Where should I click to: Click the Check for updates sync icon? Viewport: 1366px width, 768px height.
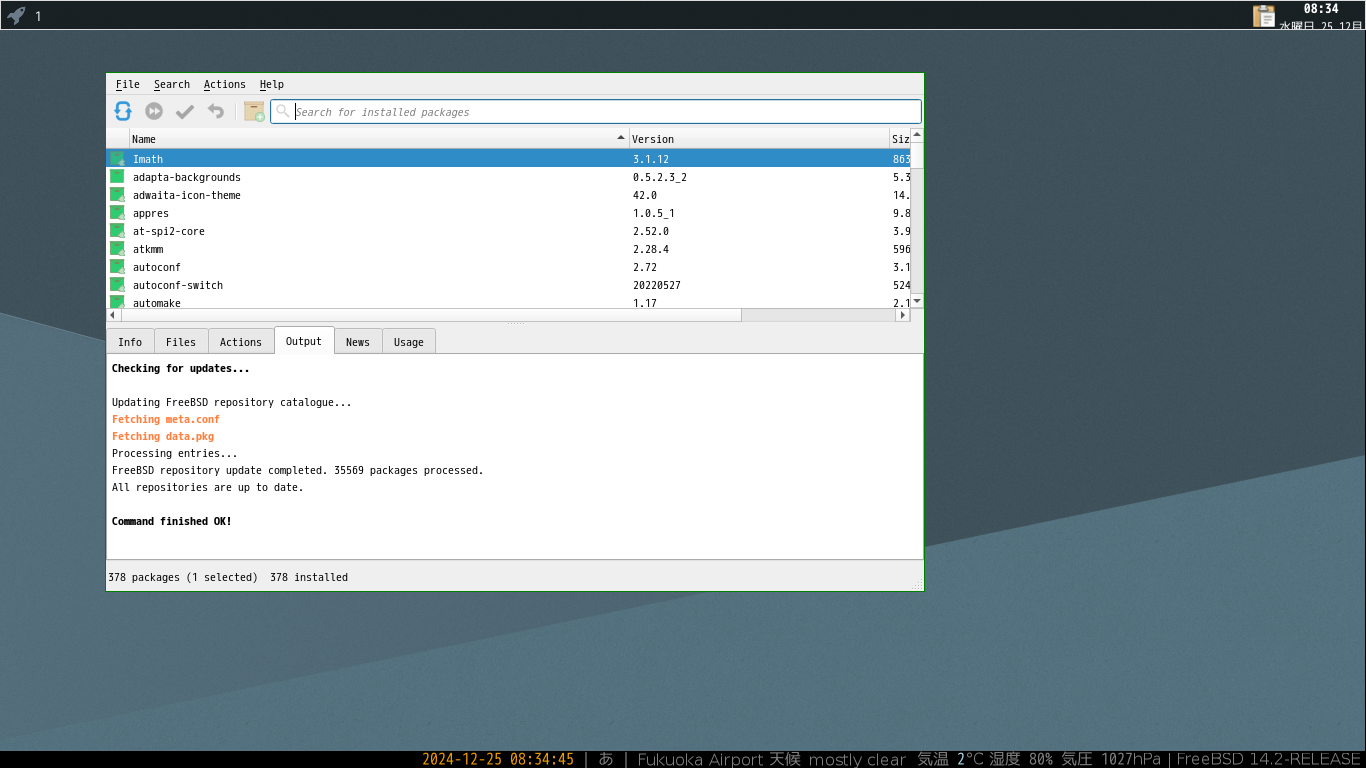tap(123, 111)
